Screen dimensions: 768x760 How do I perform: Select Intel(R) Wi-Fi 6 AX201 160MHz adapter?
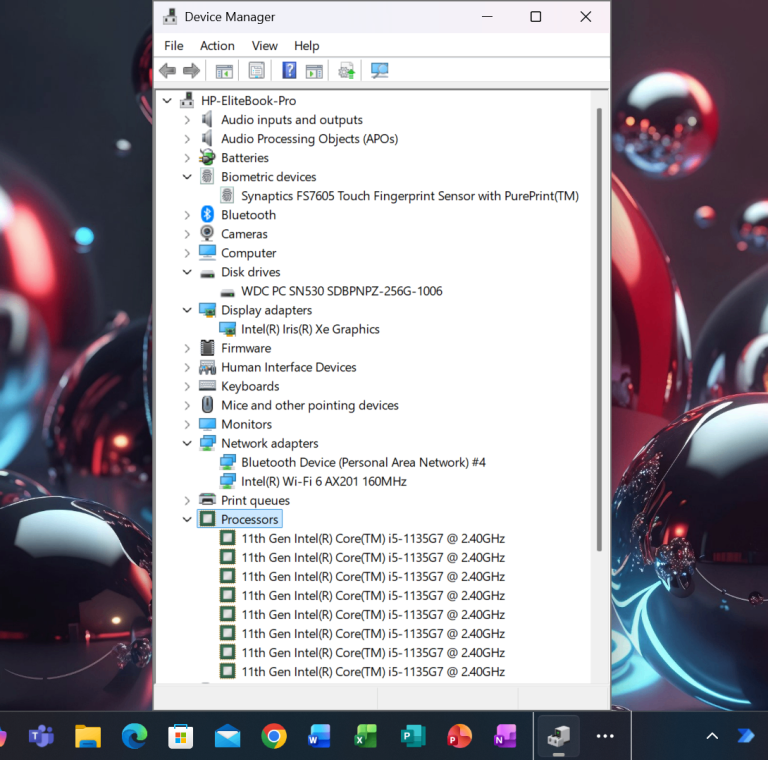[x=323, y=482]
